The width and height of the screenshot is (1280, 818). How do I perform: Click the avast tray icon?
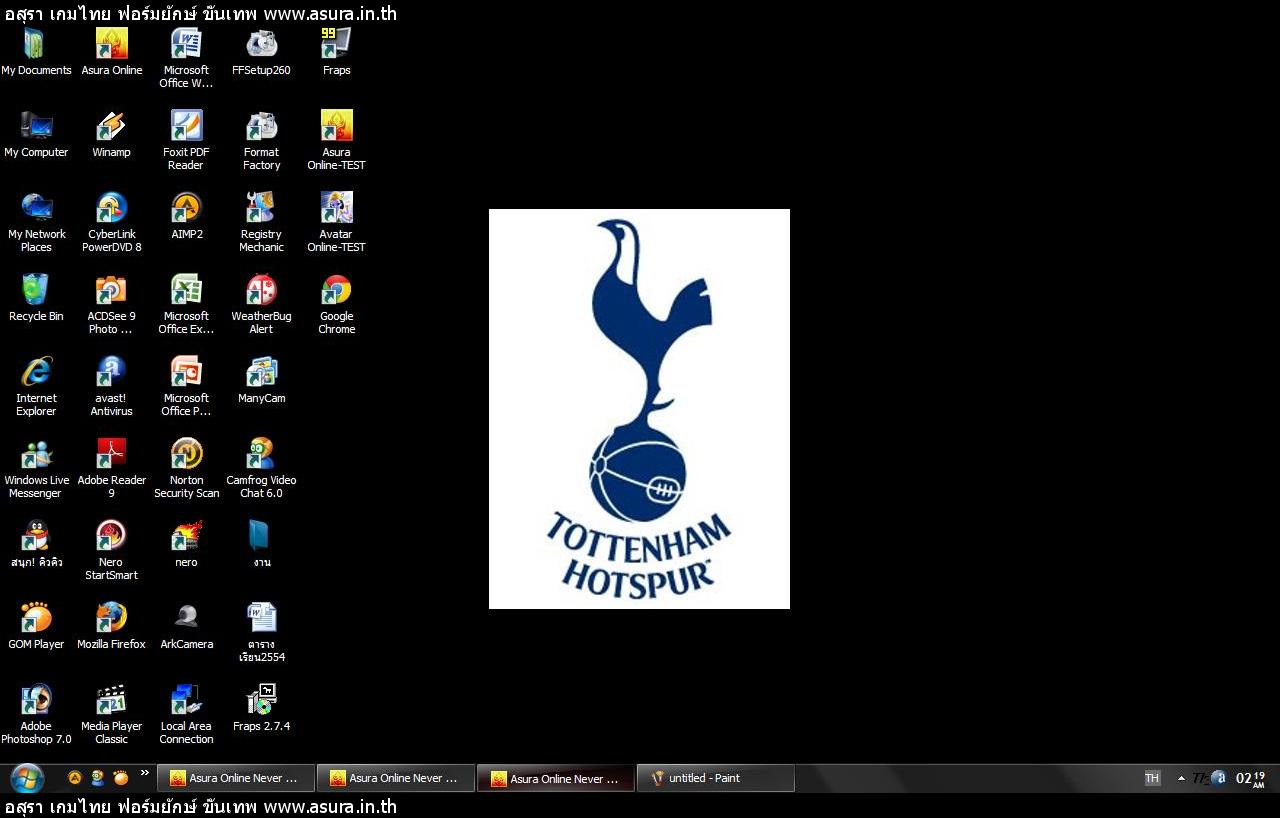point(1219,777)
